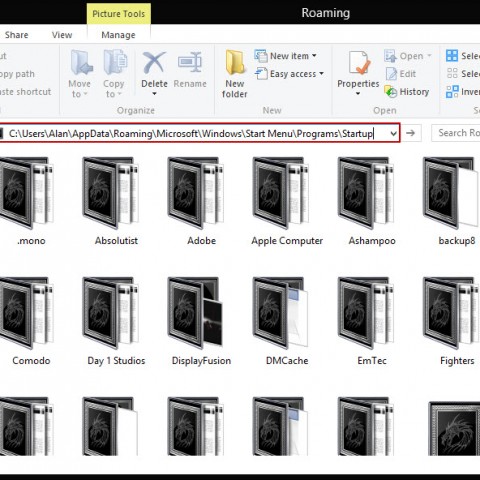Viewport: 480px width, 480px height.
Task: Open the .mono folder
Action: click(27, 201)
